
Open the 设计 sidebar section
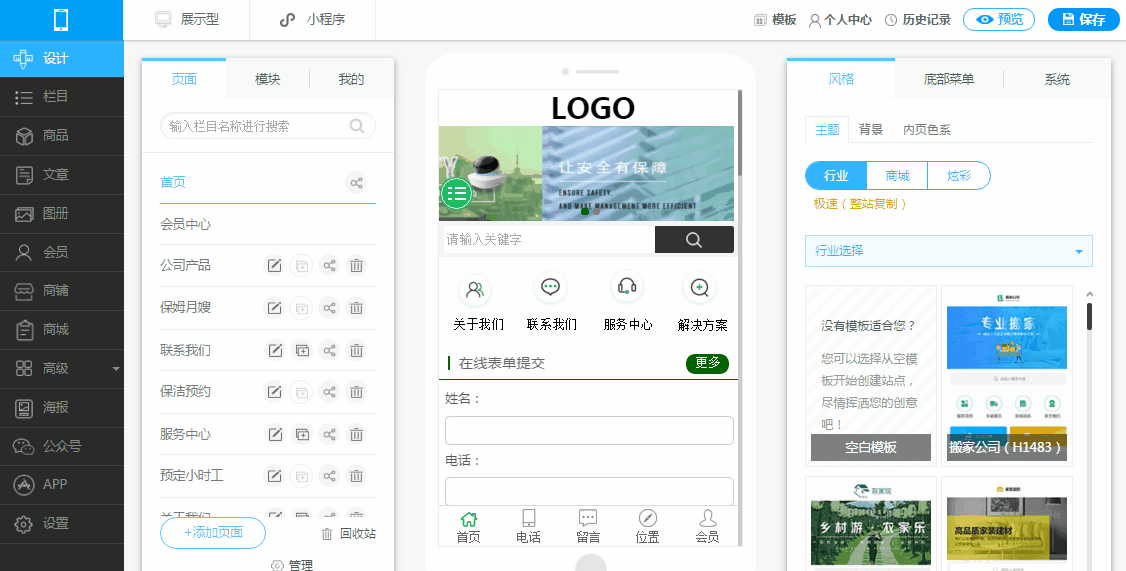pos(62,58)
